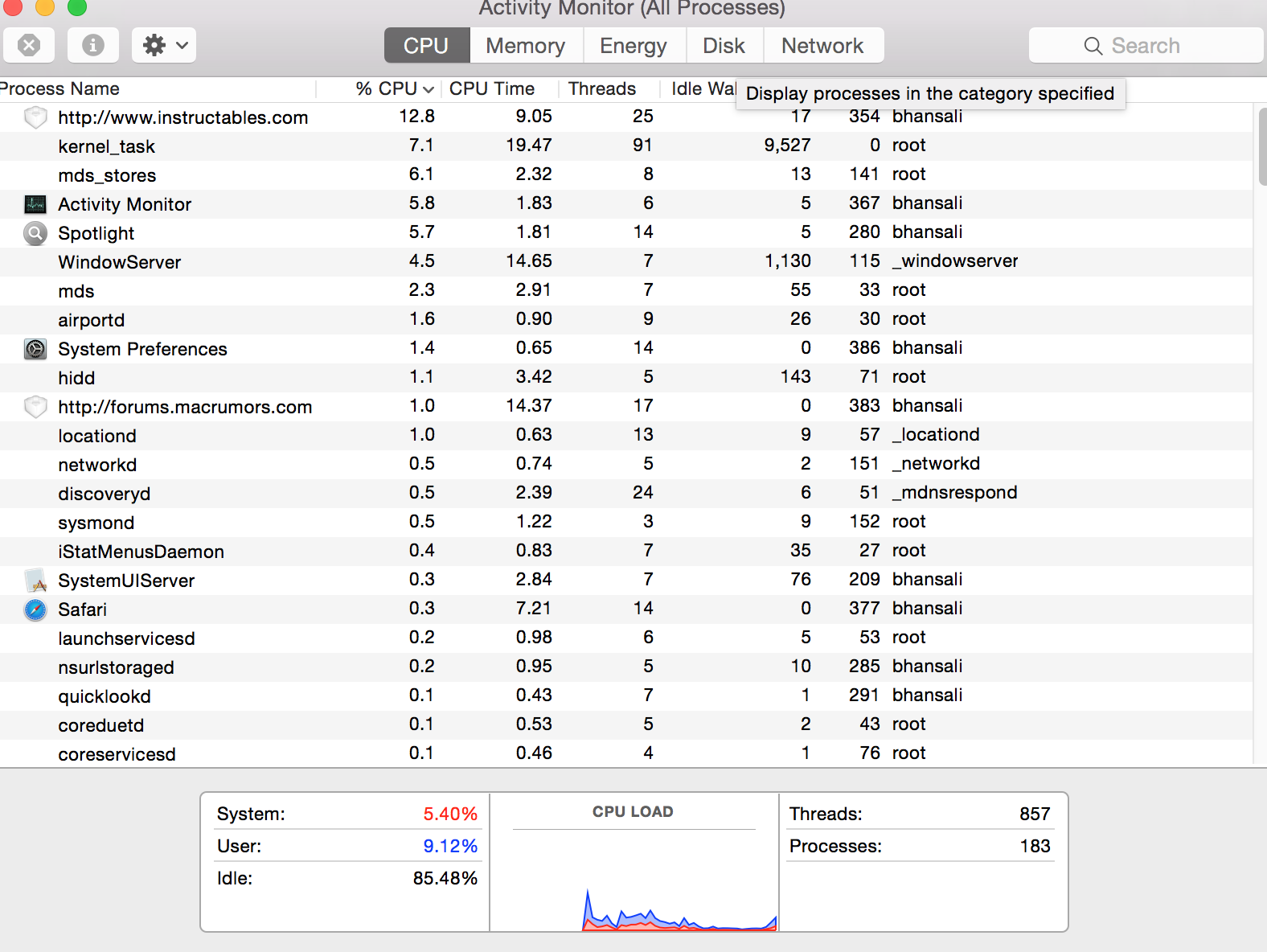Select the WindowServer process row
Screen dimensions: 1267x952
pyautogui.click(x=626, y=262)
